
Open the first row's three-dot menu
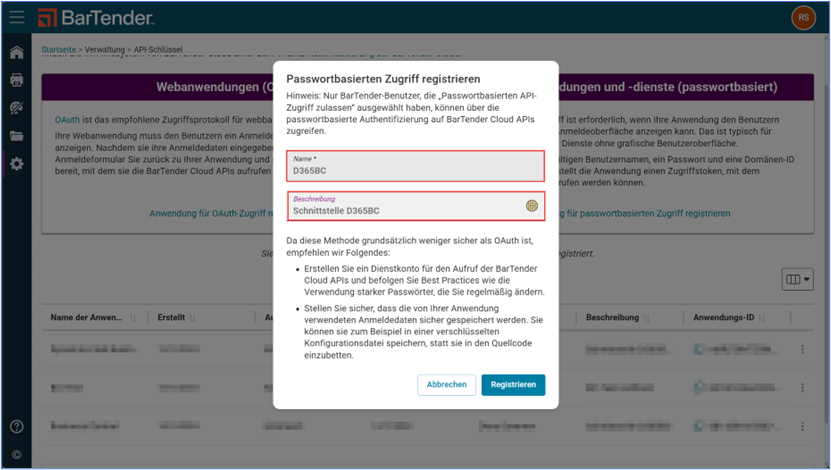click(801, 349)
